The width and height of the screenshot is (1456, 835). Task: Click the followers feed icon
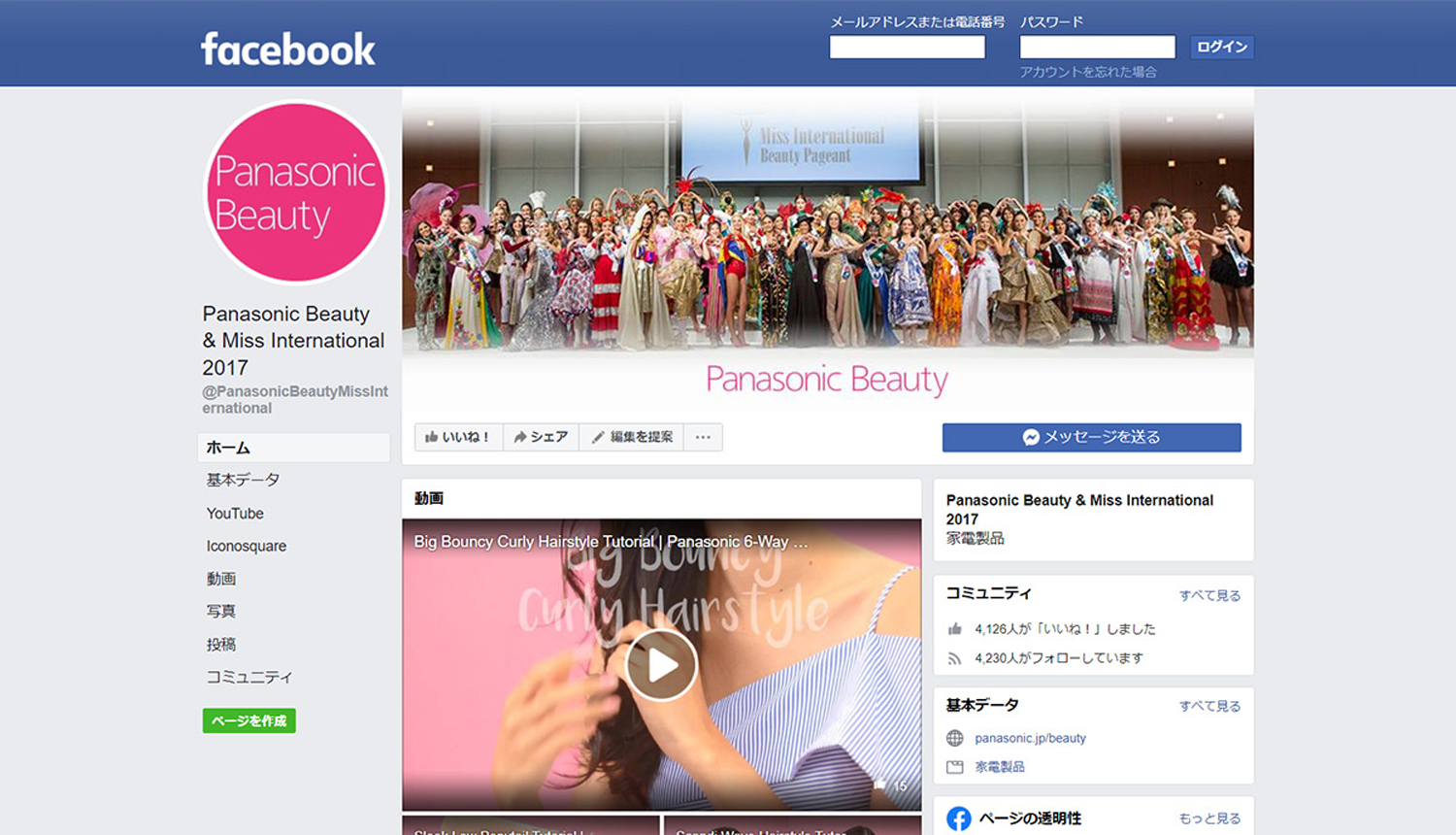tap(955, 658)
